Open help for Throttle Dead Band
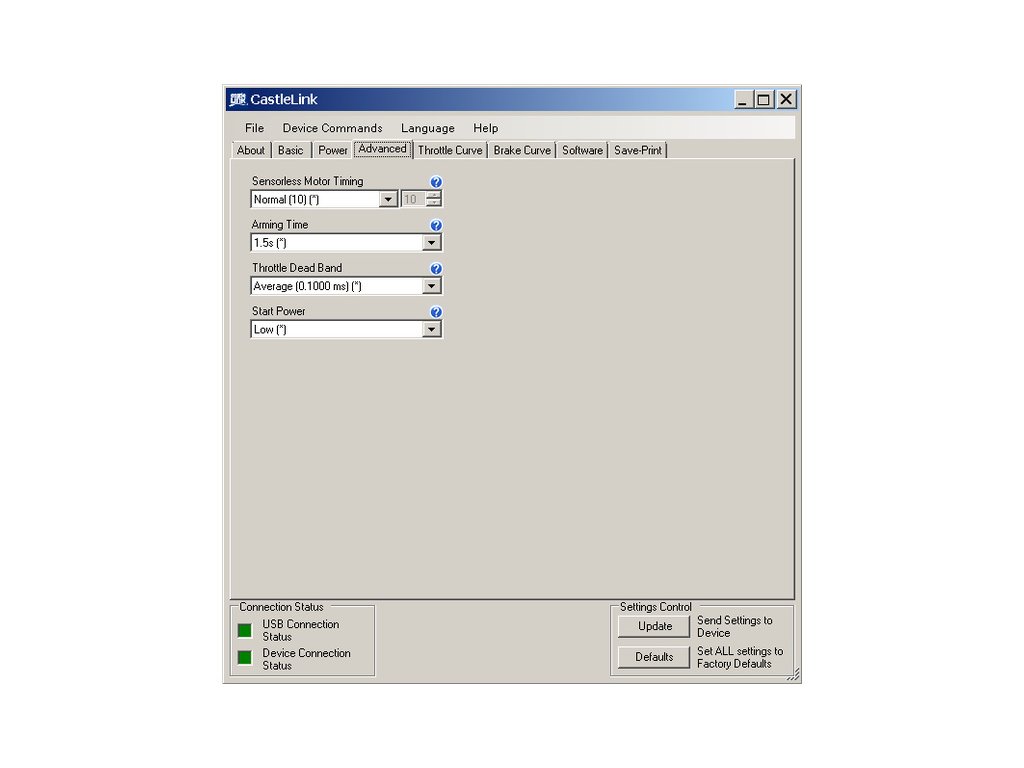 [436, 268]
